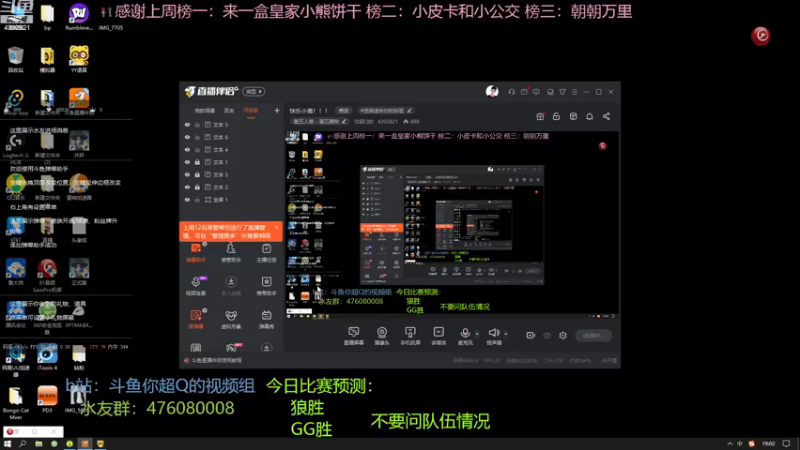Image resolution: width=800 pixels, height=450 pixels.
Task: Open the 弹幕助手 tool
Action: [x=196, y=253]
